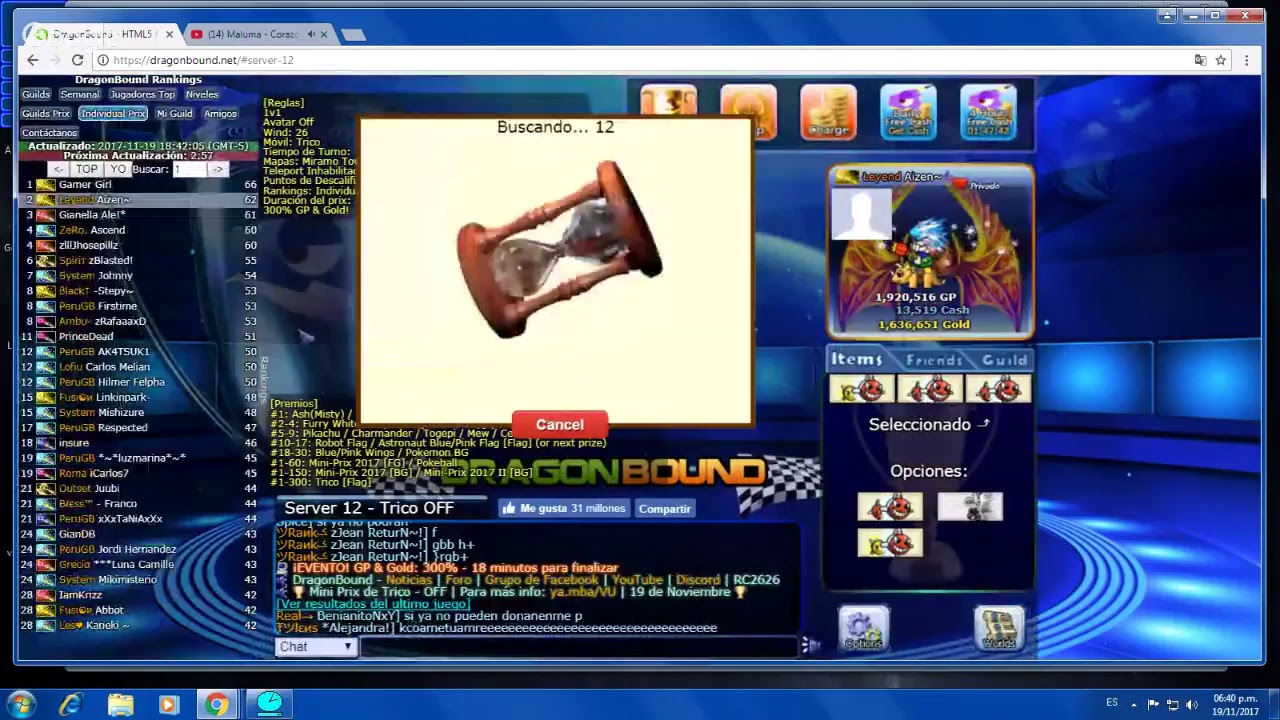Open the Guilds ranking tab
Image resolution: width=1280 pixels, height=720 pixels.
coord(36,95)
